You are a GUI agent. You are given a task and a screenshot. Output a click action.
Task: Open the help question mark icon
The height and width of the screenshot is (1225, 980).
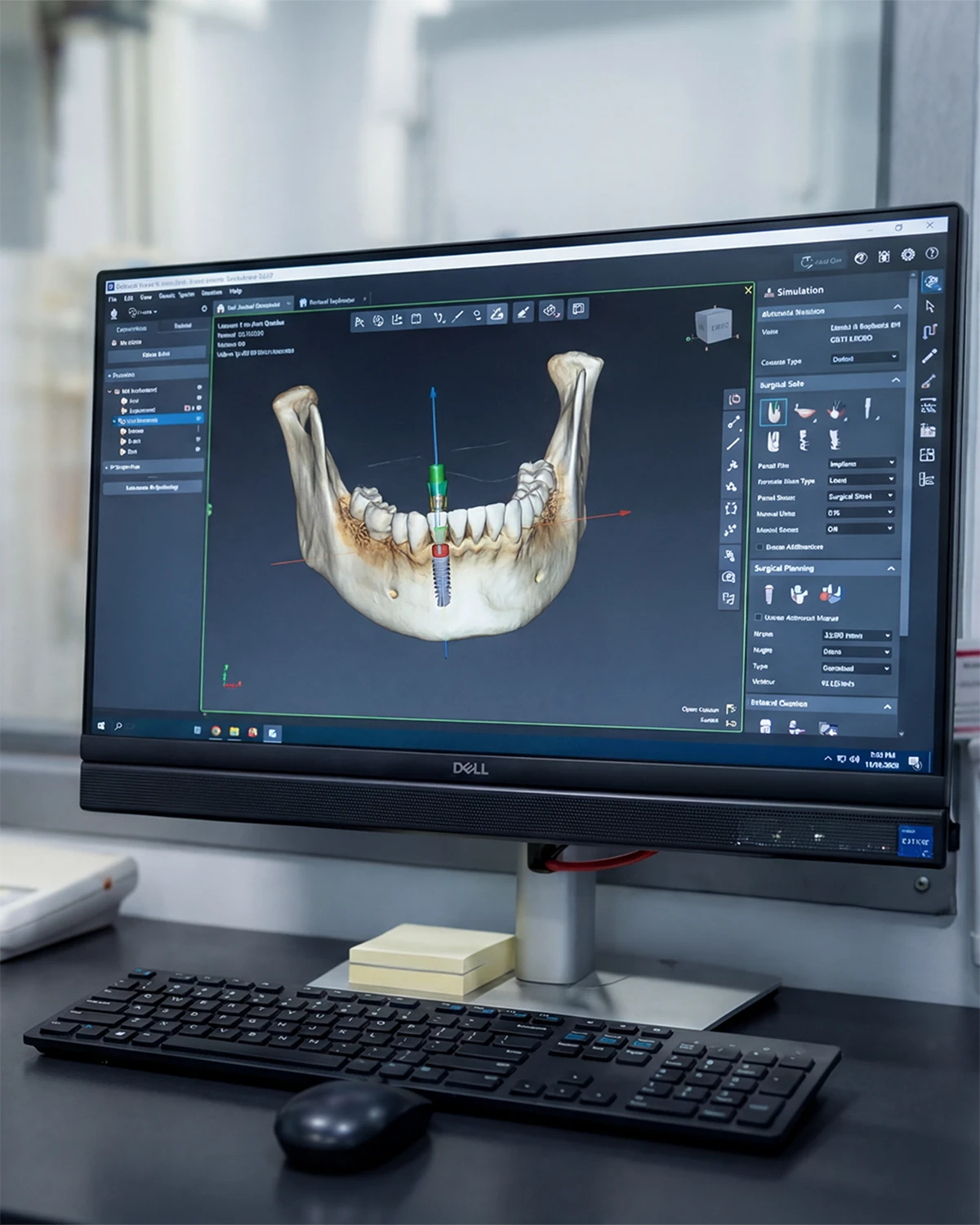(x=932, y=254)
